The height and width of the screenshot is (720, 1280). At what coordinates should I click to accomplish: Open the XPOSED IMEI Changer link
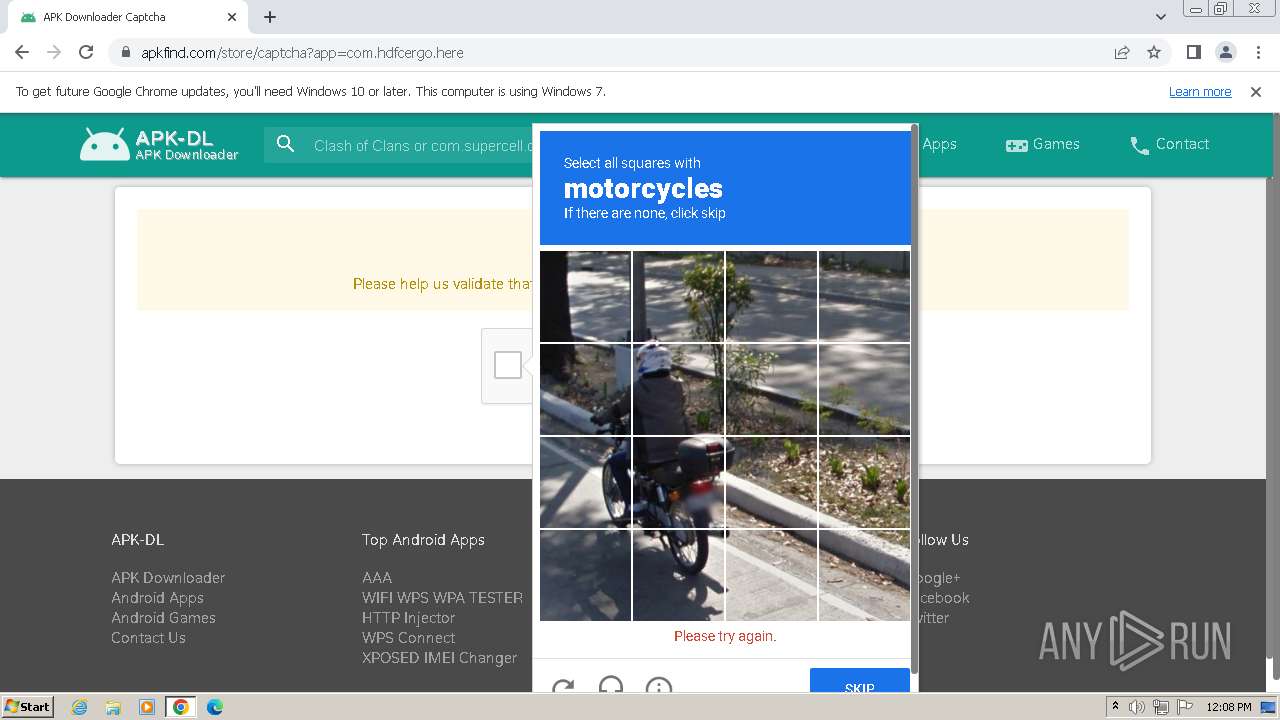439,657
